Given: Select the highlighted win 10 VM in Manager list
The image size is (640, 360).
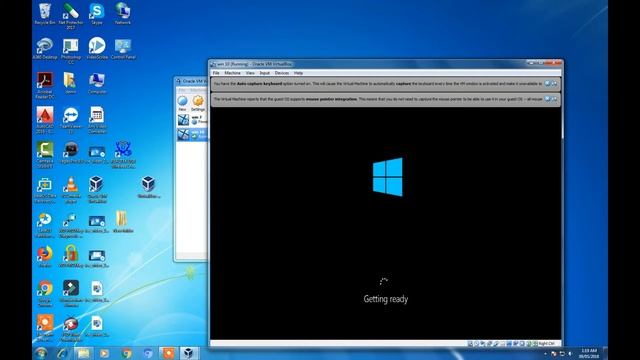Looking at the screenshot, I should (x=192, y=134).
